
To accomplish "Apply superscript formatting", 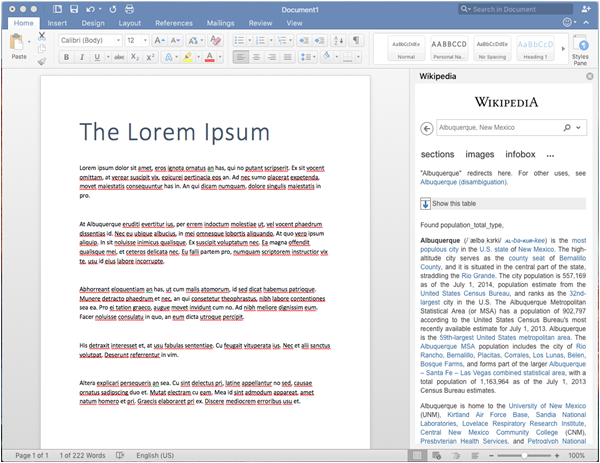I will pos(150,57).
